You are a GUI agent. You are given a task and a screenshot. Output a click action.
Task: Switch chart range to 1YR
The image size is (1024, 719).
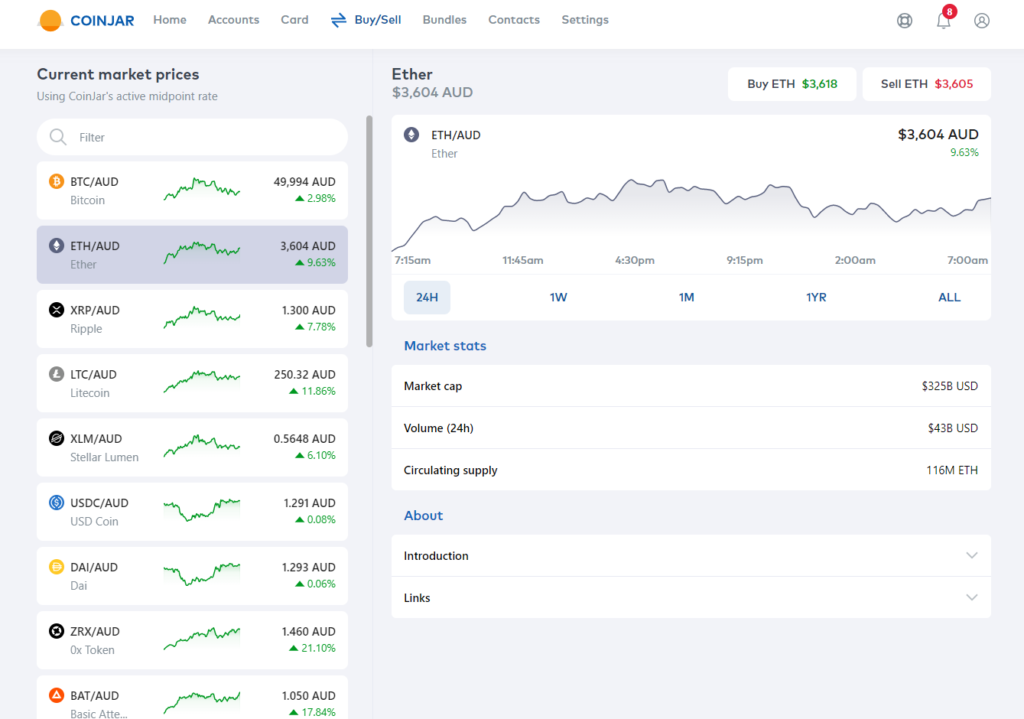[x=816, y=297]
